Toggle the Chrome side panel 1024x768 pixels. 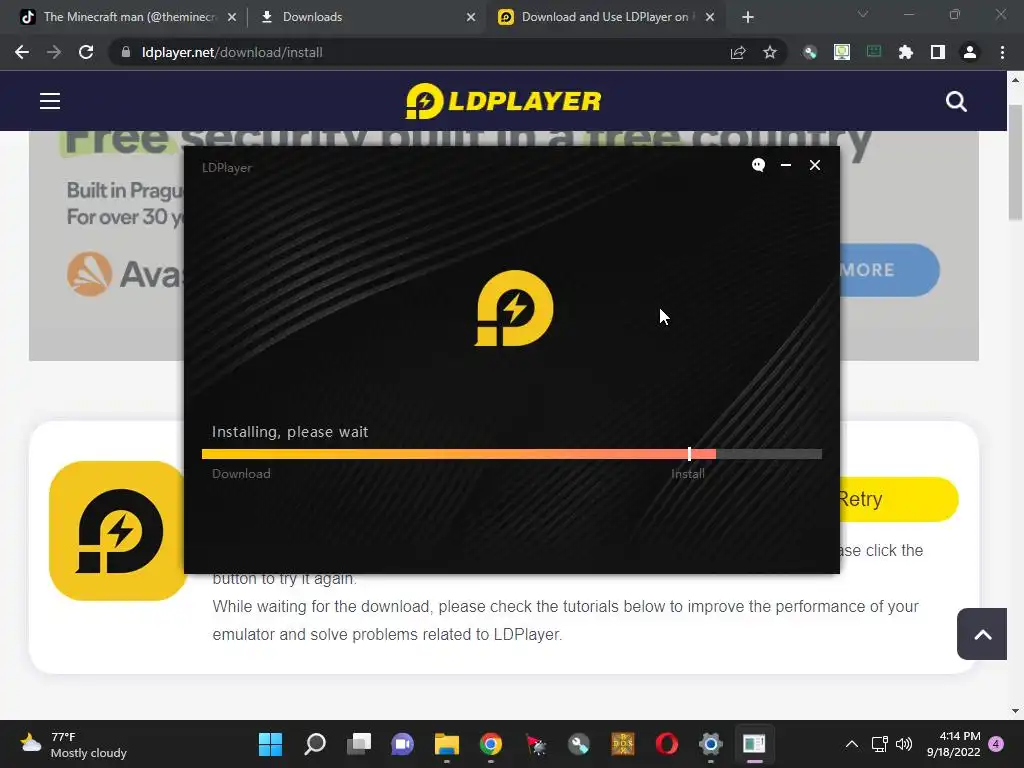click(938, 52)
